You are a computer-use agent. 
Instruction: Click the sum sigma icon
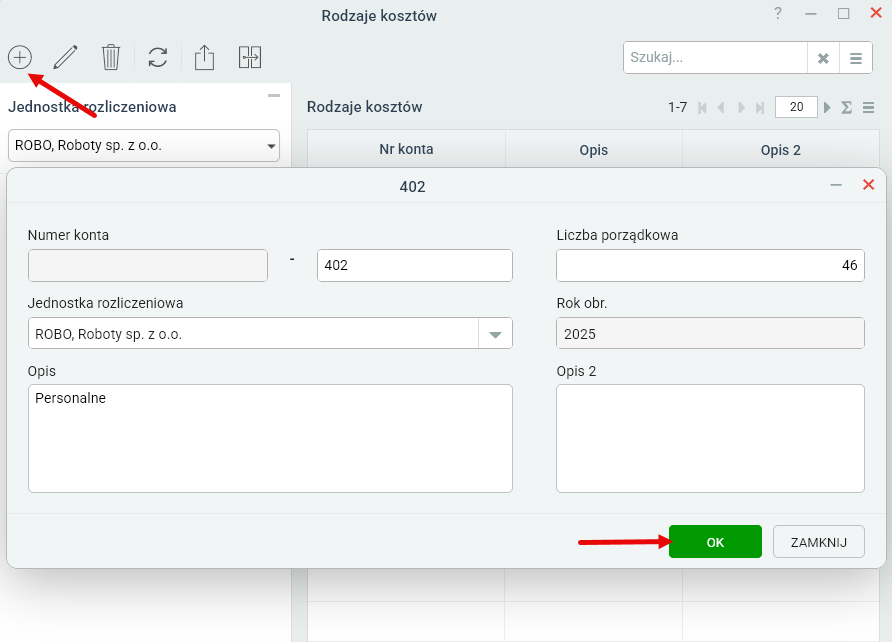point(846,107)
